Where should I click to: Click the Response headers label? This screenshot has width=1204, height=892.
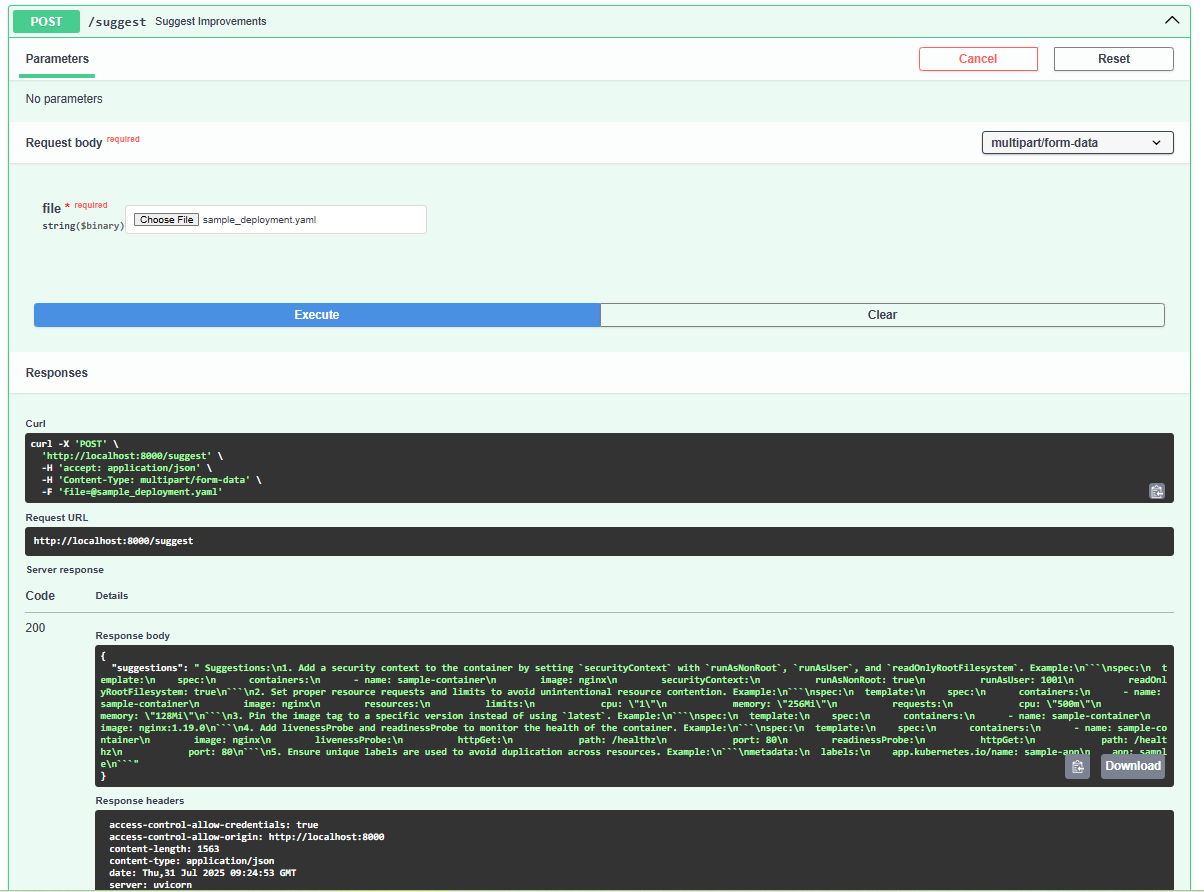tap(140, 801)
